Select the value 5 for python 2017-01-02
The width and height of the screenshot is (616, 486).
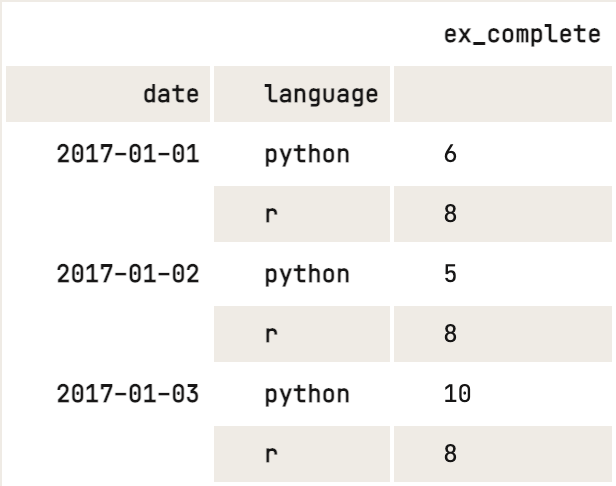tap(449, 274)
